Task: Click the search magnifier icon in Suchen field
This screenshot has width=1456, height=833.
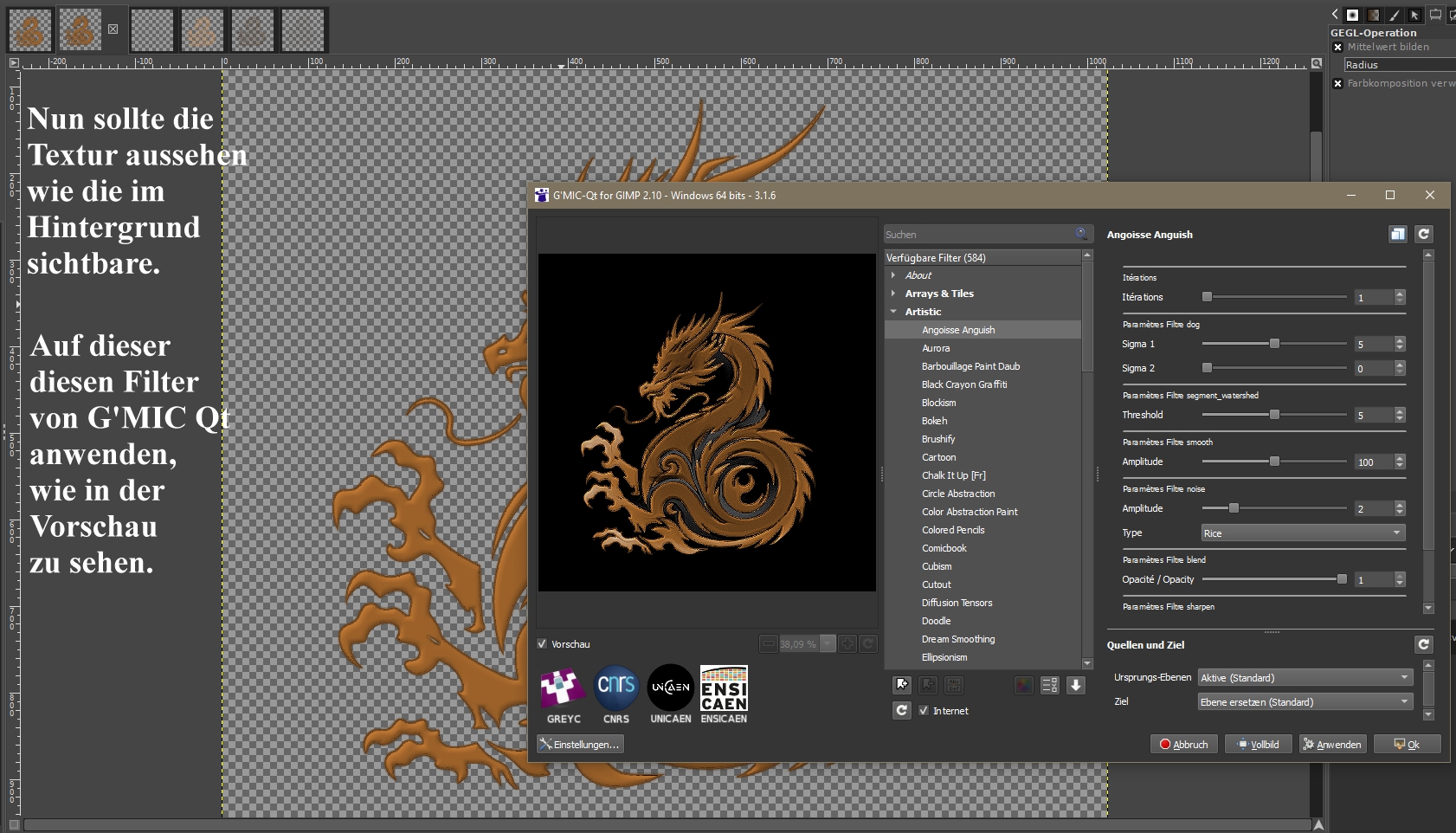Action: [x=1081, y=234]
